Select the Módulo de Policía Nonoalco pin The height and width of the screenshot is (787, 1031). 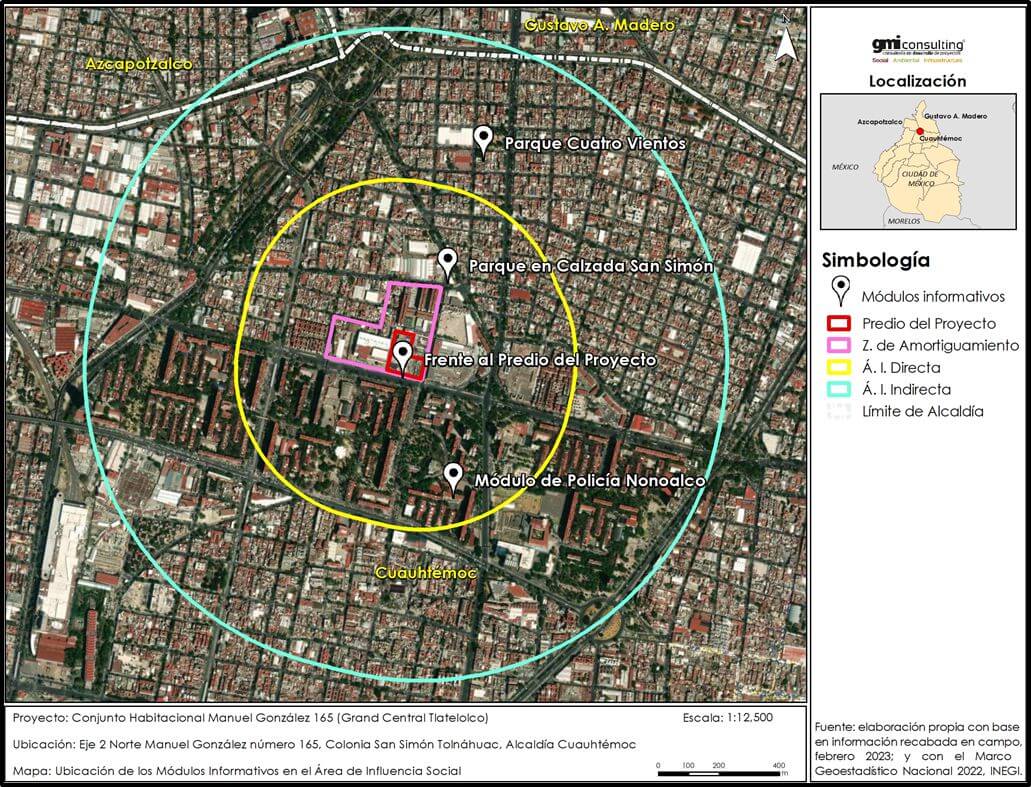453,476
